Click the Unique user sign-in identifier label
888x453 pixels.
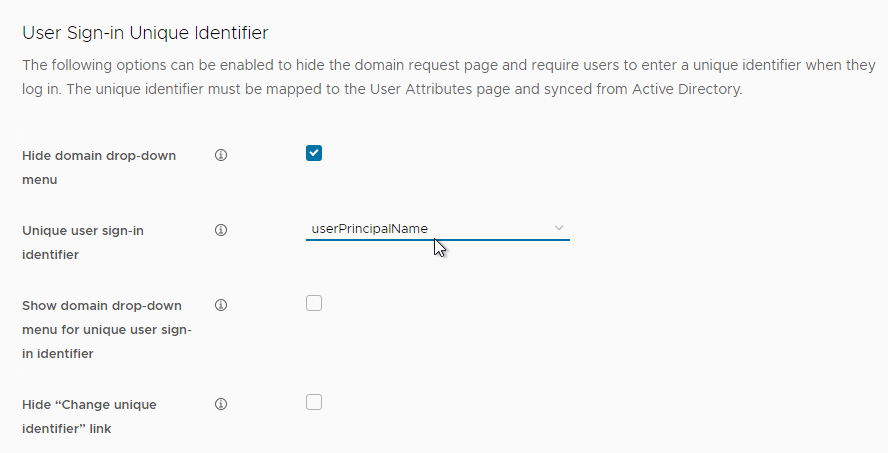[x=83, y=242]
